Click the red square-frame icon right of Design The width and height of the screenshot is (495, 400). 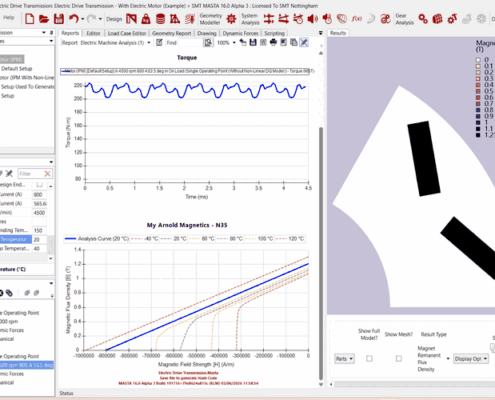click(131, 19)
